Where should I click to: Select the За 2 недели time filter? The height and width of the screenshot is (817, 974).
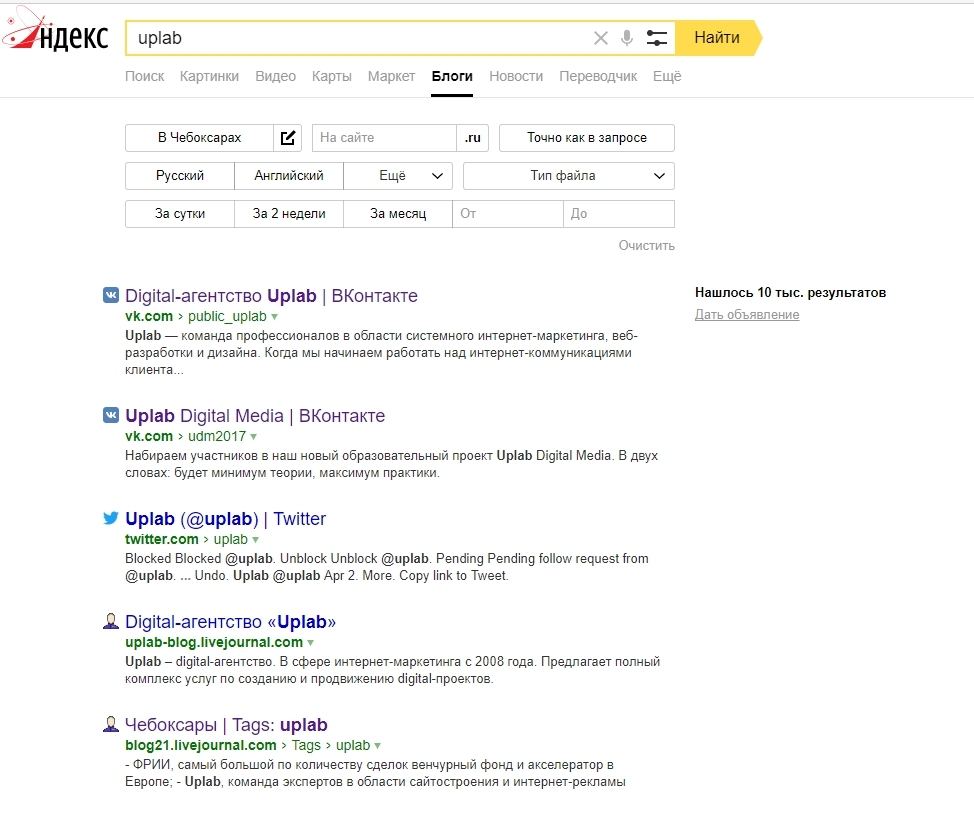(x=289, y=214)
